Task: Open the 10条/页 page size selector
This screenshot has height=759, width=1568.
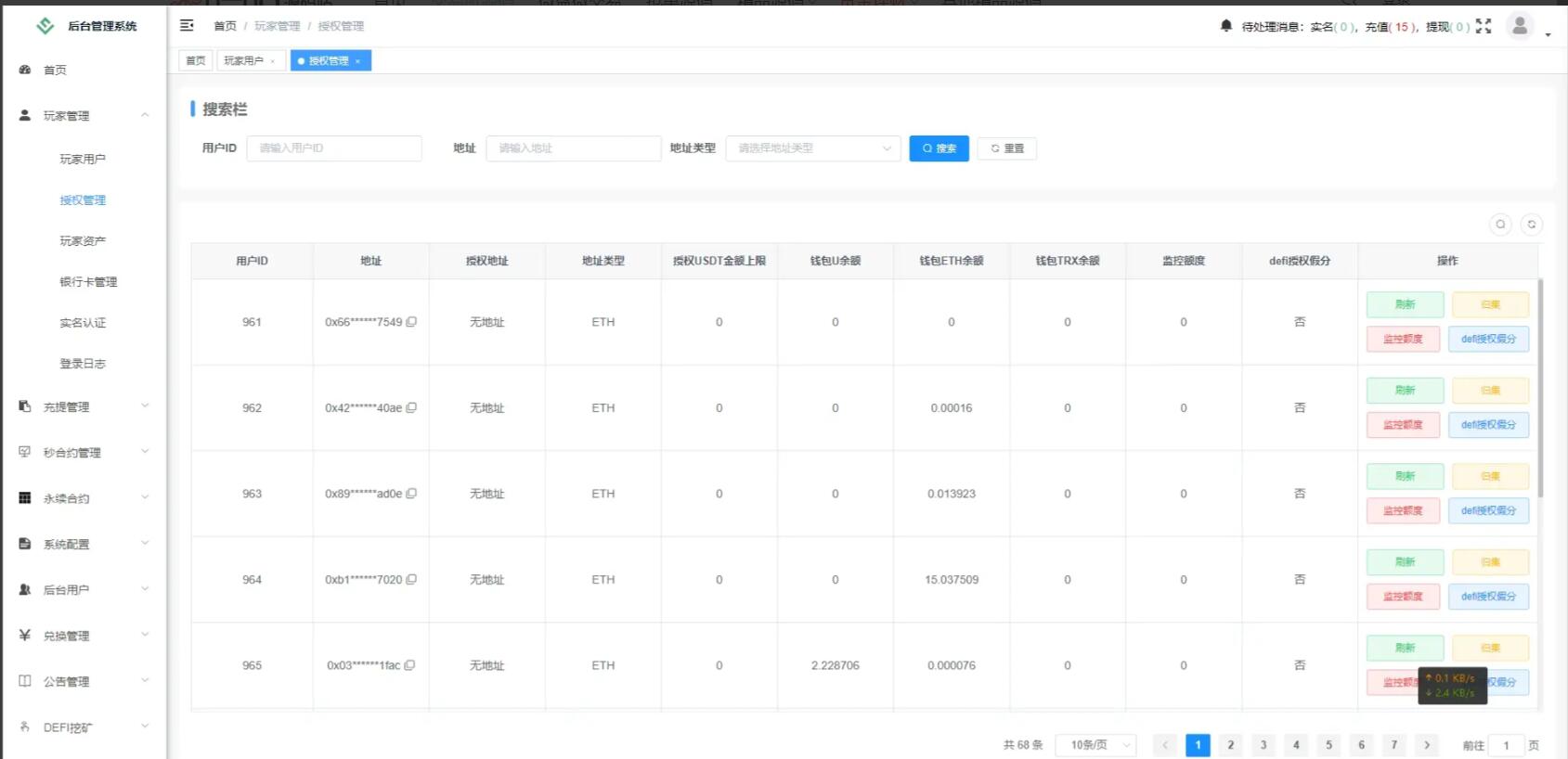Action: pos(1095,745)
